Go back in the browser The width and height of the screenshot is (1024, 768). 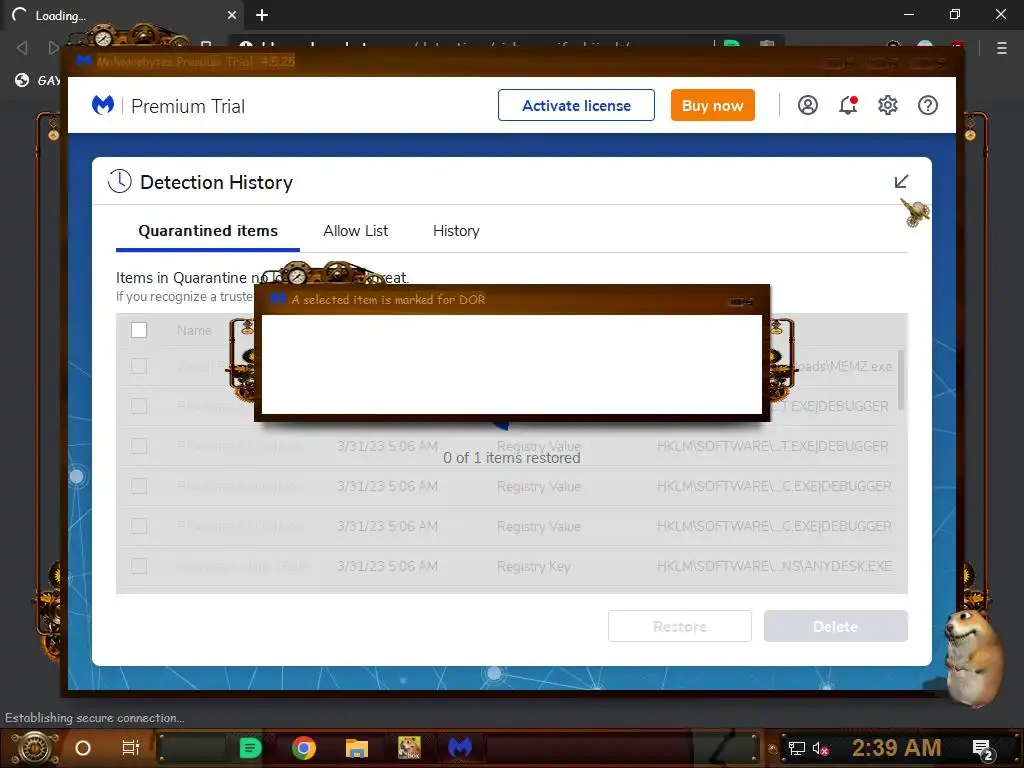22,48
